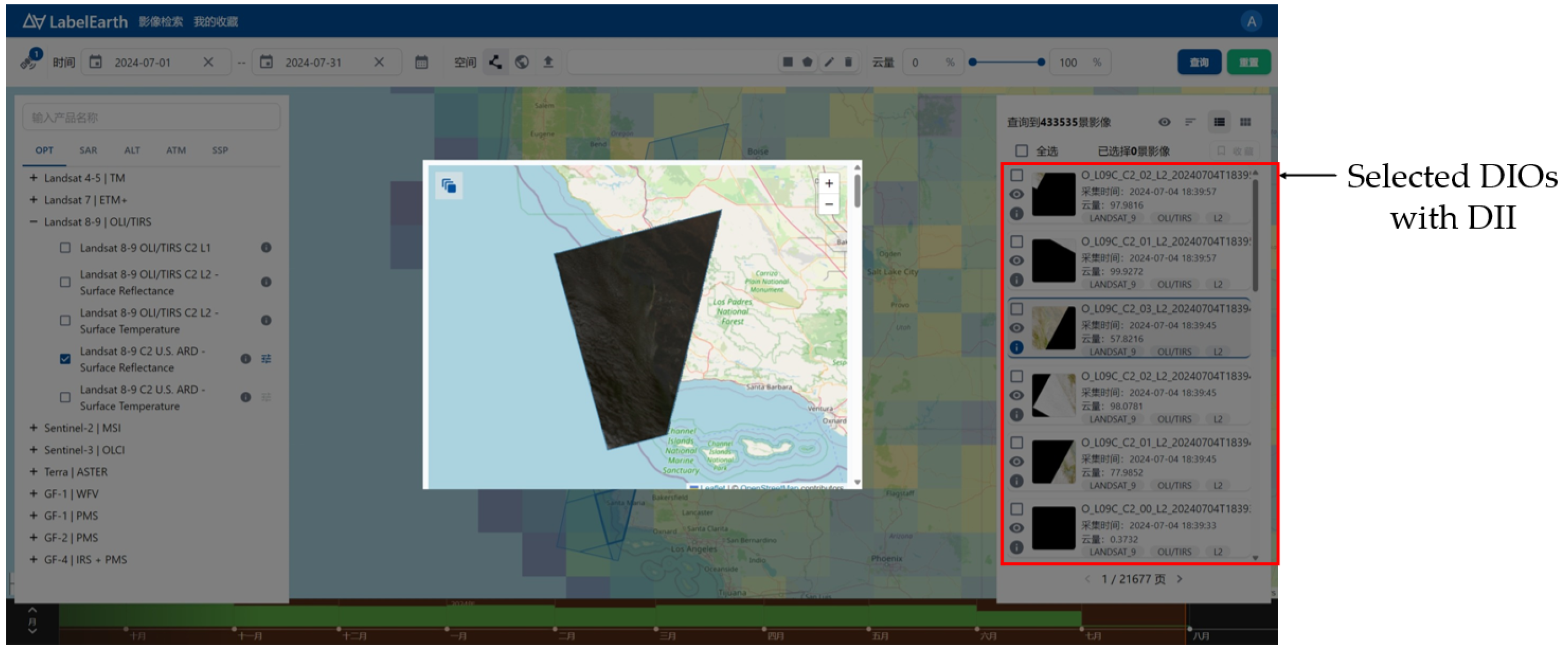Select the draw polygon spatial tool

click(495, 62)
